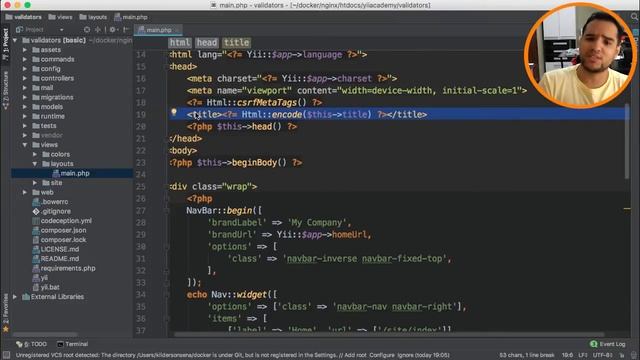Click the layouts breadcrumb in navigation bar
Viewport: 640px width, 360px height.
pyautogui.click(x=93, y=17)
